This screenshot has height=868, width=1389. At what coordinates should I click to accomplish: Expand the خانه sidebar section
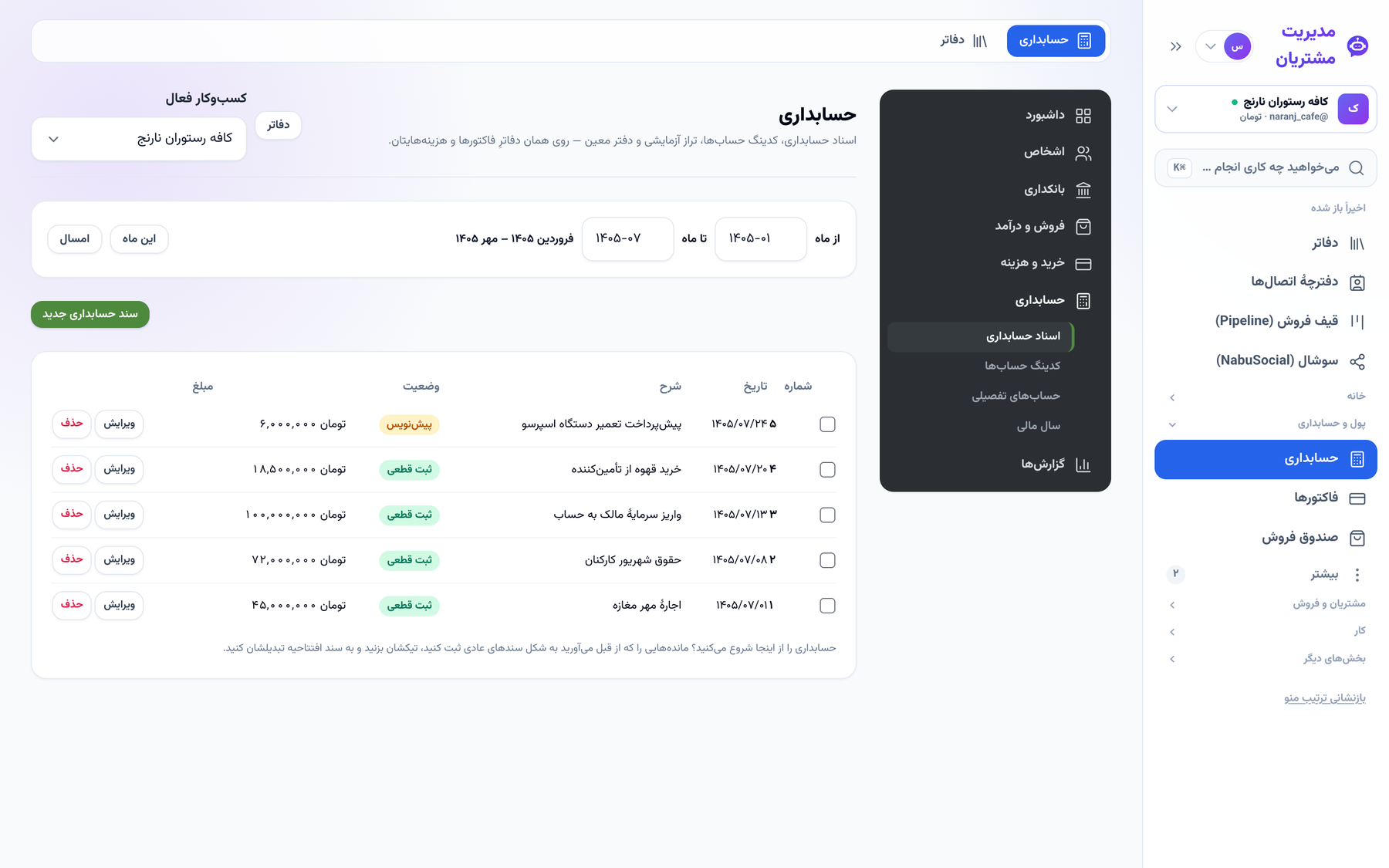tap(1266, 397)
